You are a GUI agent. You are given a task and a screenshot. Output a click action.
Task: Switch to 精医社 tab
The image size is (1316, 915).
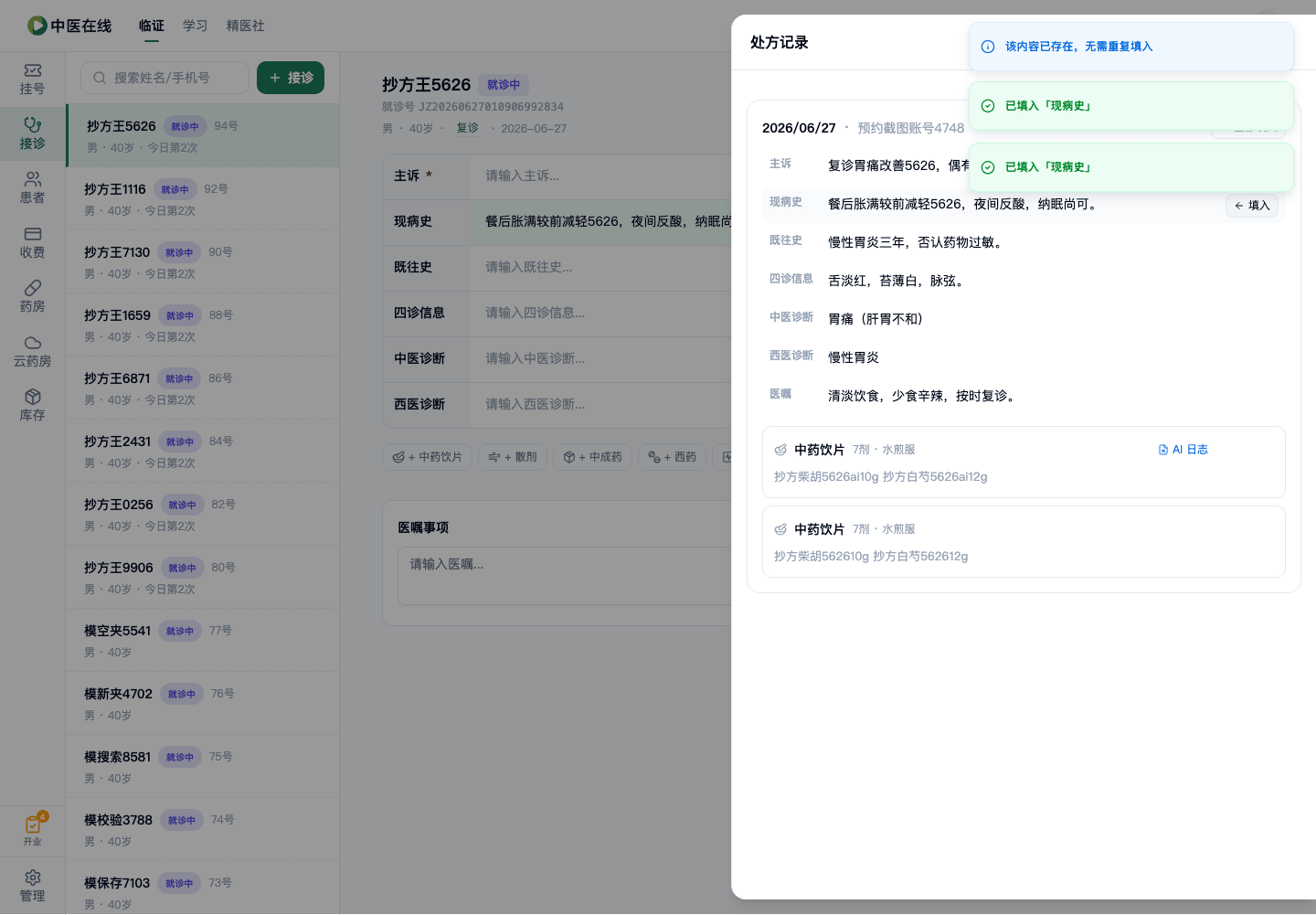(x=246, y=26)
